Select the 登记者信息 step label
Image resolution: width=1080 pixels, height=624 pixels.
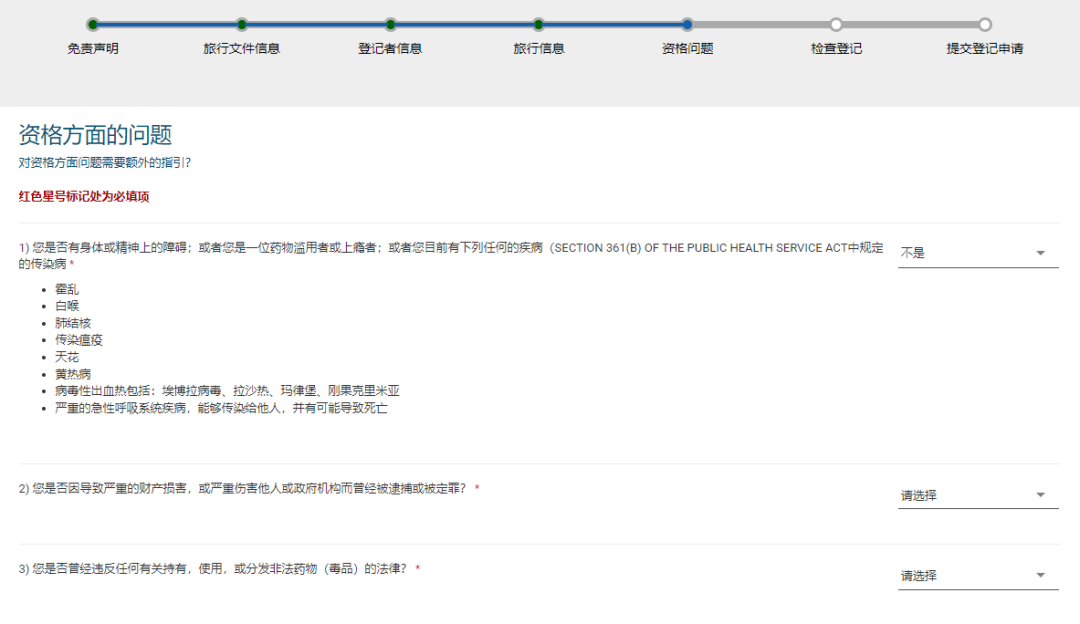click(390, 47)
